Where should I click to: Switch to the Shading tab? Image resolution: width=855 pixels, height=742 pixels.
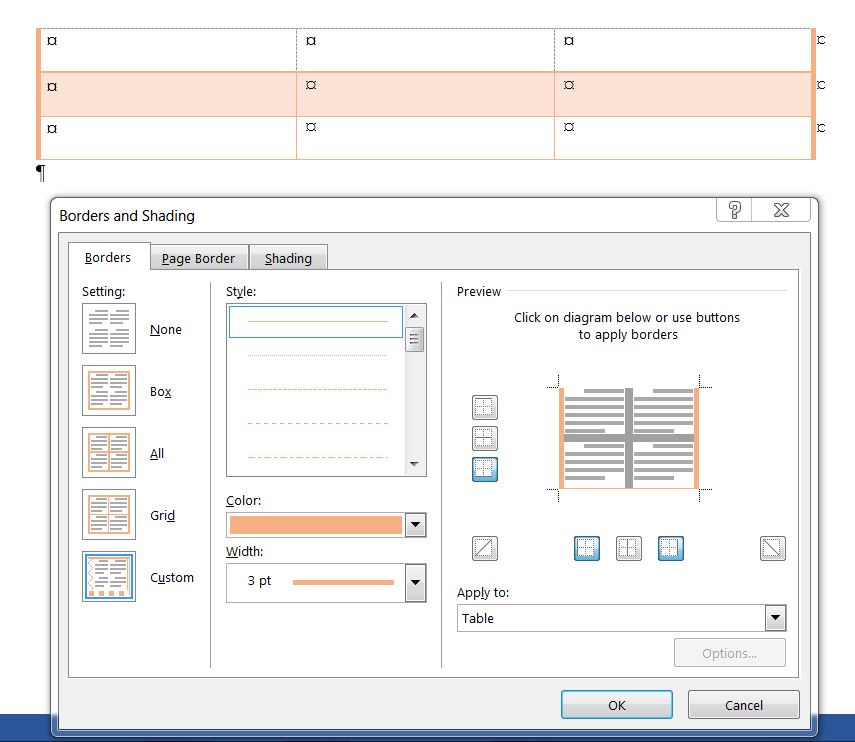288,258
